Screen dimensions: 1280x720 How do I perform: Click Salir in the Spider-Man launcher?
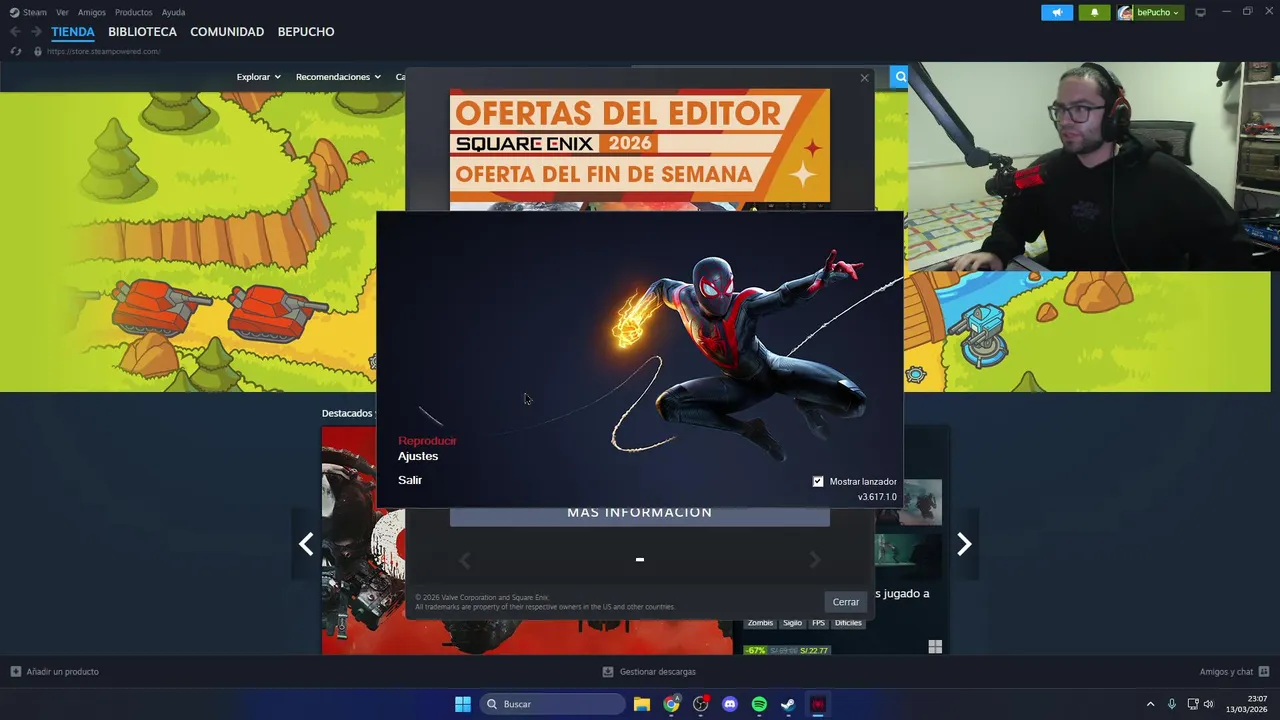point(410,480)
